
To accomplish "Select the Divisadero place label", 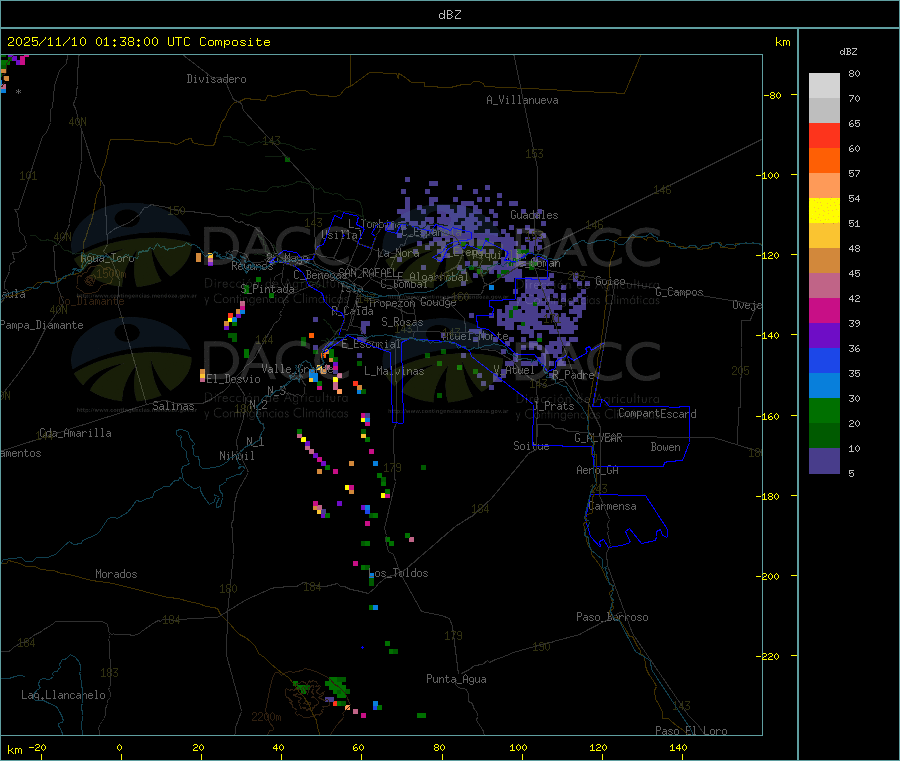I will coord(216,79).
